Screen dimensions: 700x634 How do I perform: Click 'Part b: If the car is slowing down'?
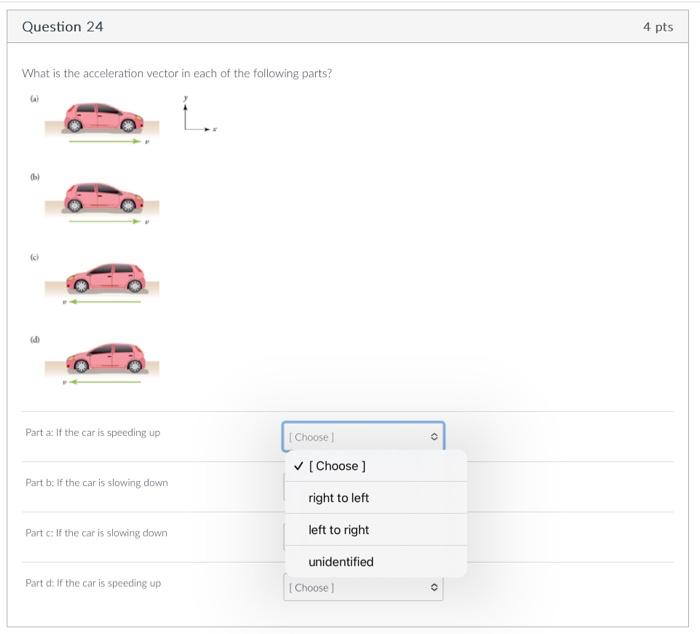(x=97, y=483)
